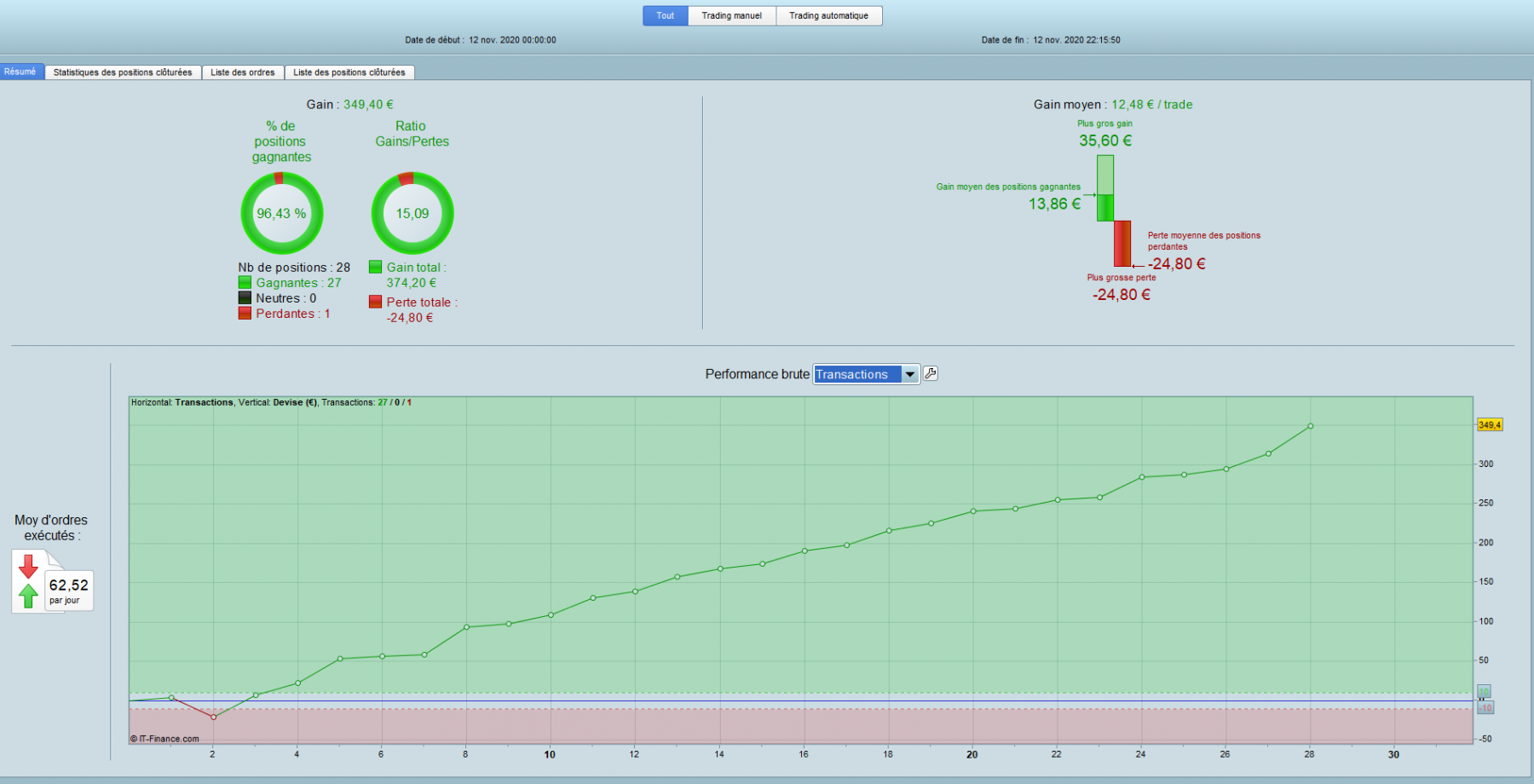The height and width of the screenshot is (784, 1534).
Task: Open the Liste des ordres tab
Action: pos(243,72)
